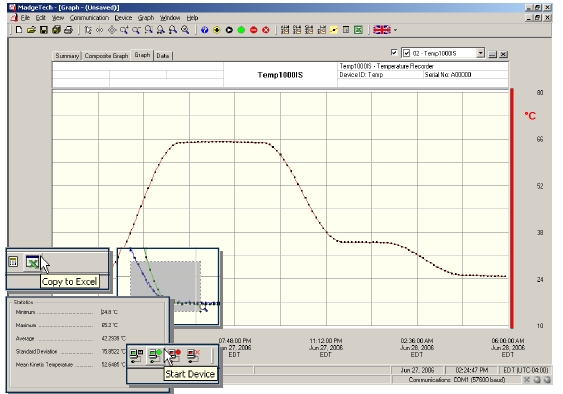
Task: Open the language flag dropdown arrow
Action: tap(395, 30)
